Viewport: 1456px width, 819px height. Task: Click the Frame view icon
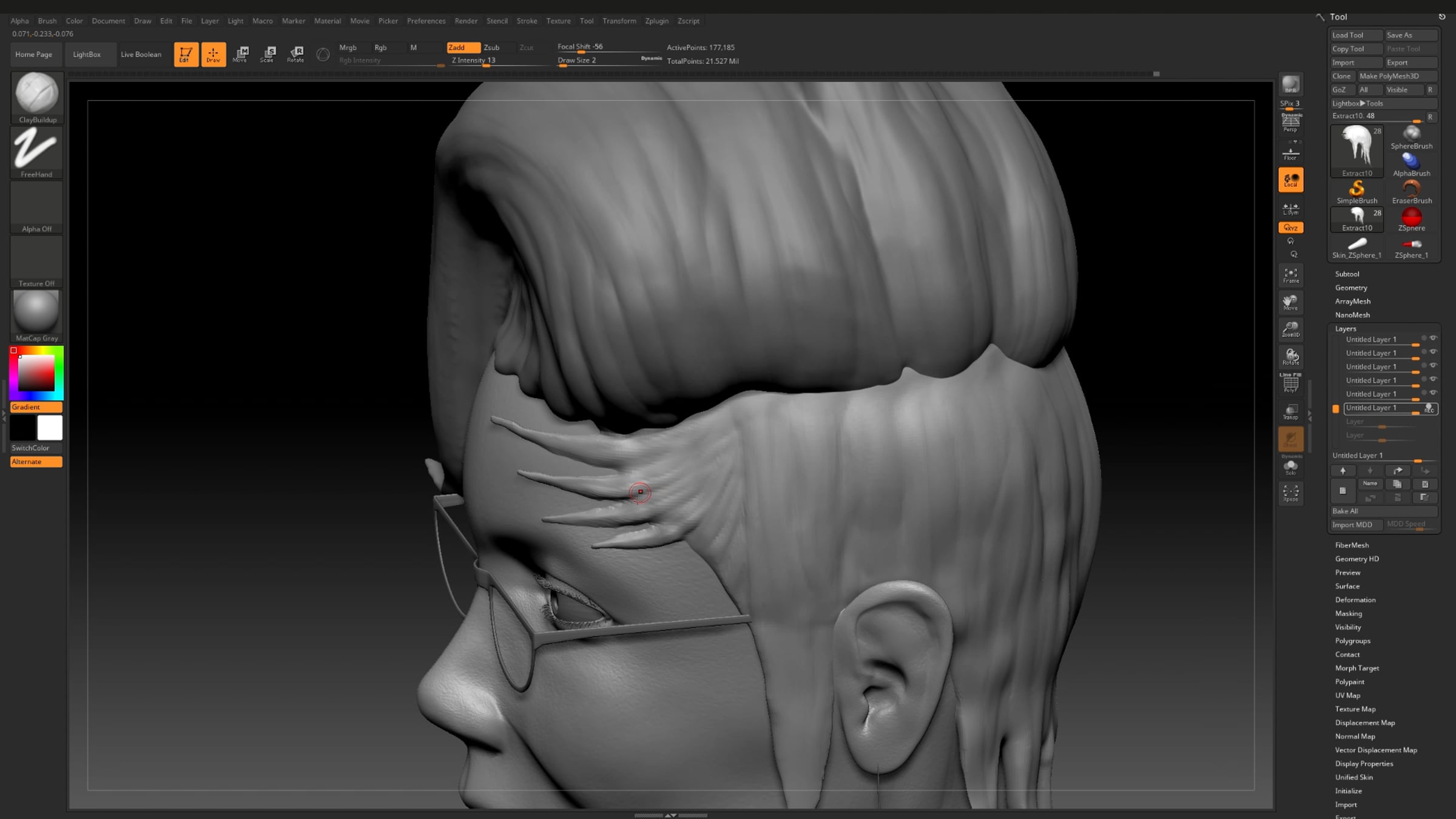point(1290,275)
